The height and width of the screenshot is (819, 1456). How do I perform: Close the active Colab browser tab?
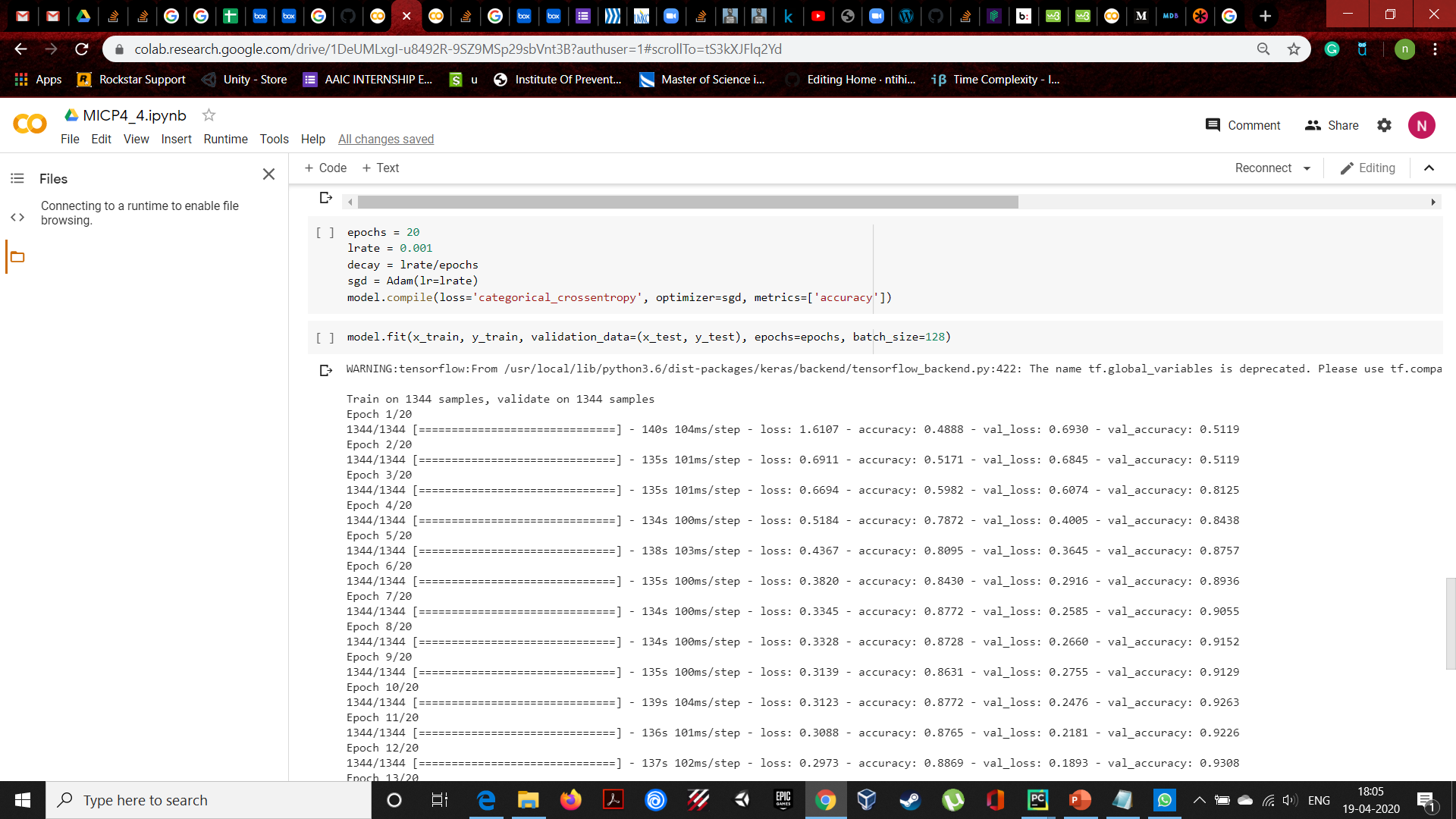(x=406, y=16)
